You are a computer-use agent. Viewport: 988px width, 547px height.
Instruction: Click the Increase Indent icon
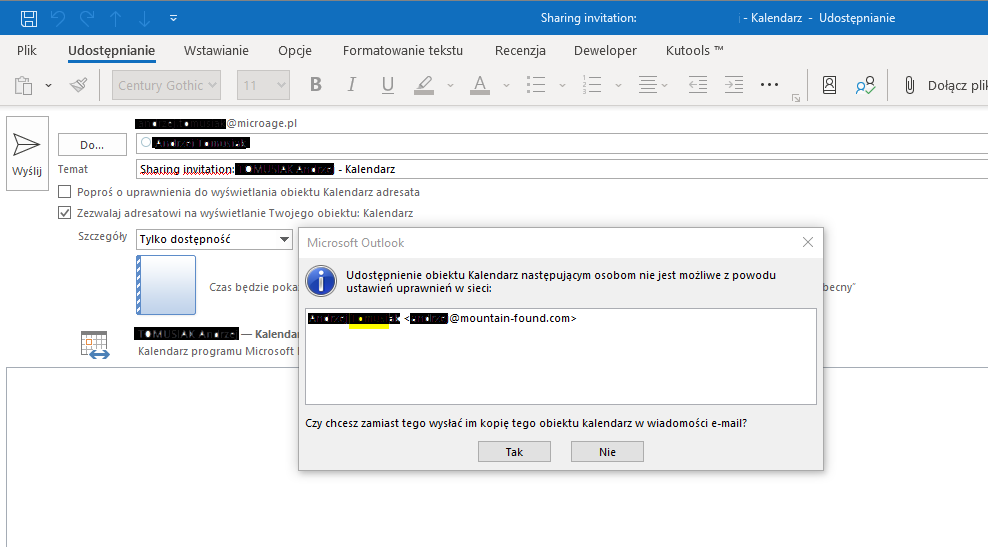[x=733, y=84]
